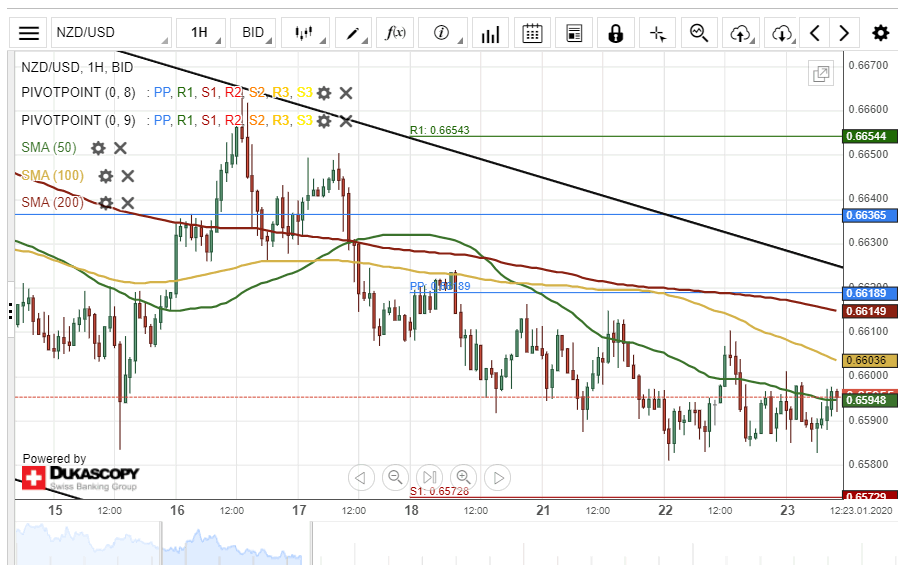Switch the BID price side dropdown
The image size is (910, 568).
point(252,32)
